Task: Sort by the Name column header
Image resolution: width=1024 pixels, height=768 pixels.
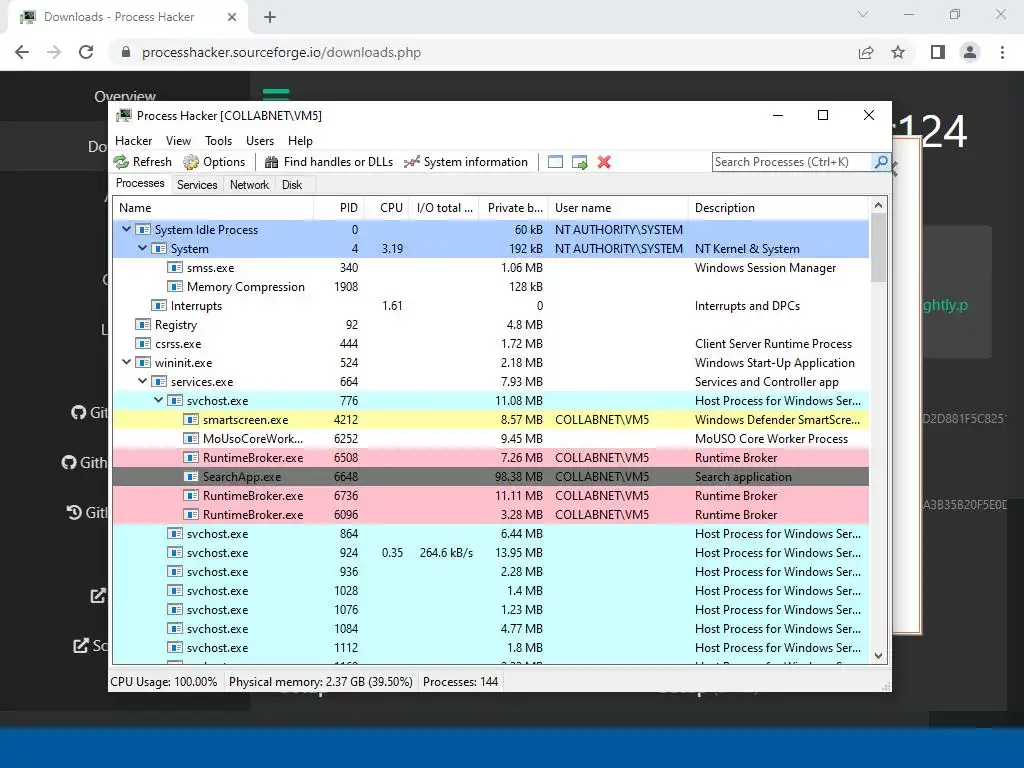Action: coord(213,208)
